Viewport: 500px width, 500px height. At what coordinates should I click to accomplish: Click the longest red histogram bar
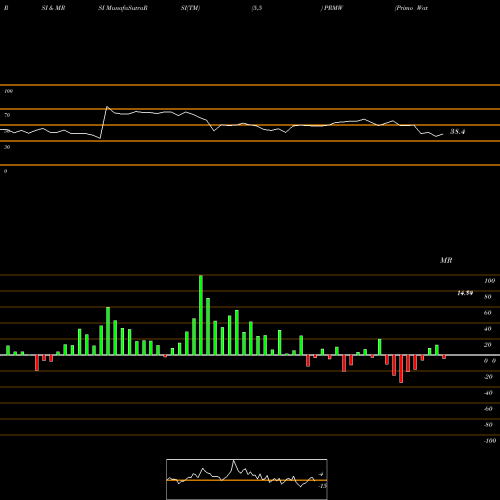pyautogui.click(x=401, y=369)
